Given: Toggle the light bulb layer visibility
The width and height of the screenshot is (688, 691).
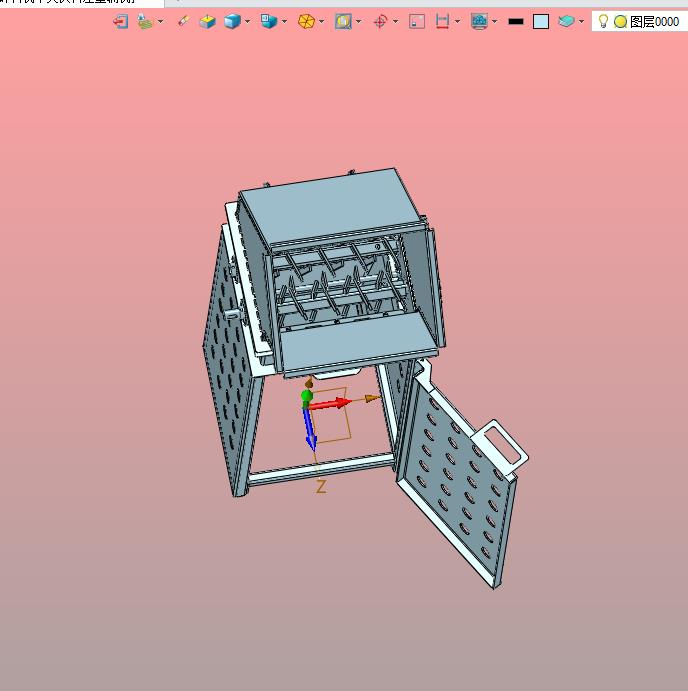Looking at the screenshot, I should pyautogui.click(x=603, y=21).
